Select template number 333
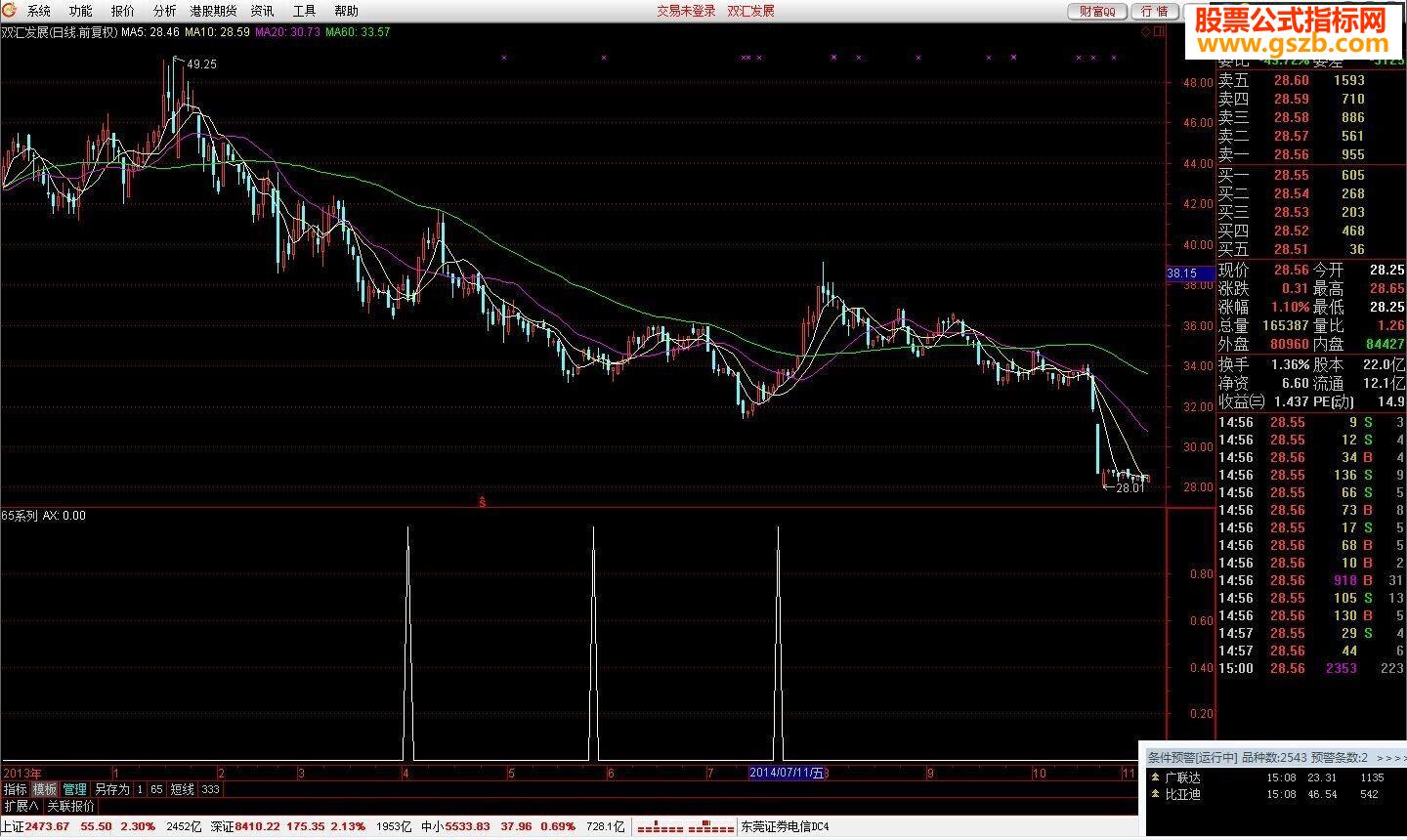Image resolution: width=1407 pixels, height=840 pixels. [210, 789]
